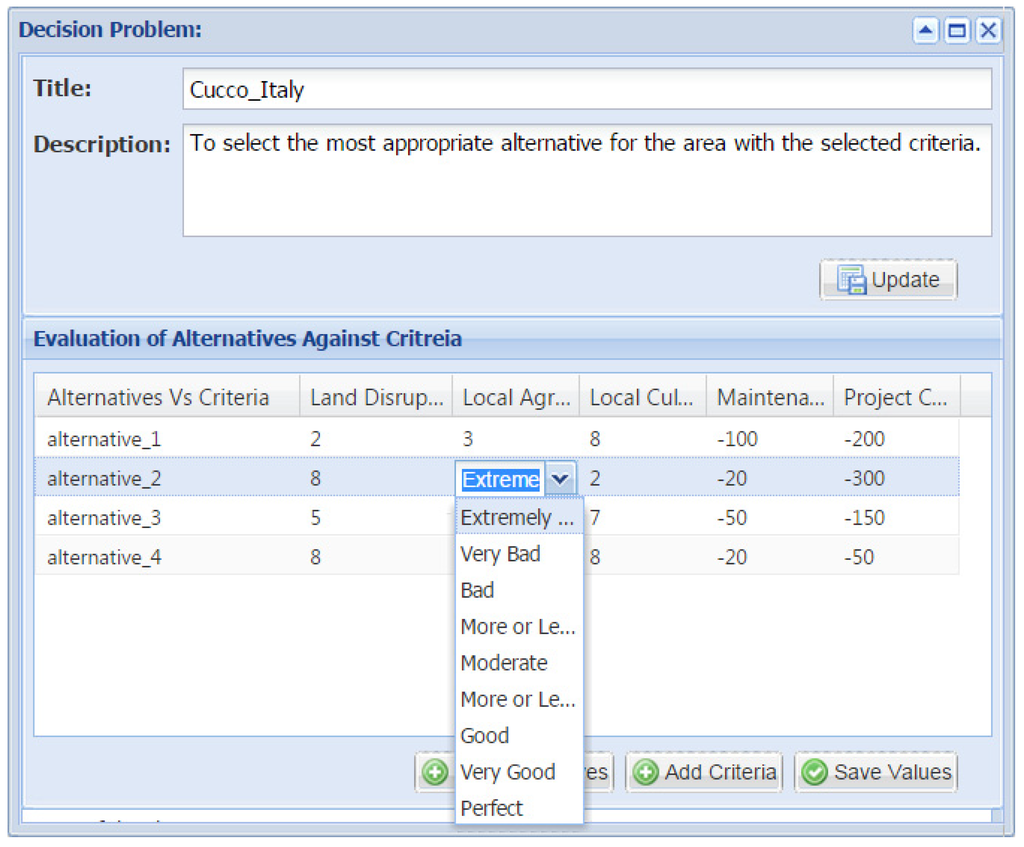Sort by the Land Disruption column header

[x=376, y=398]
